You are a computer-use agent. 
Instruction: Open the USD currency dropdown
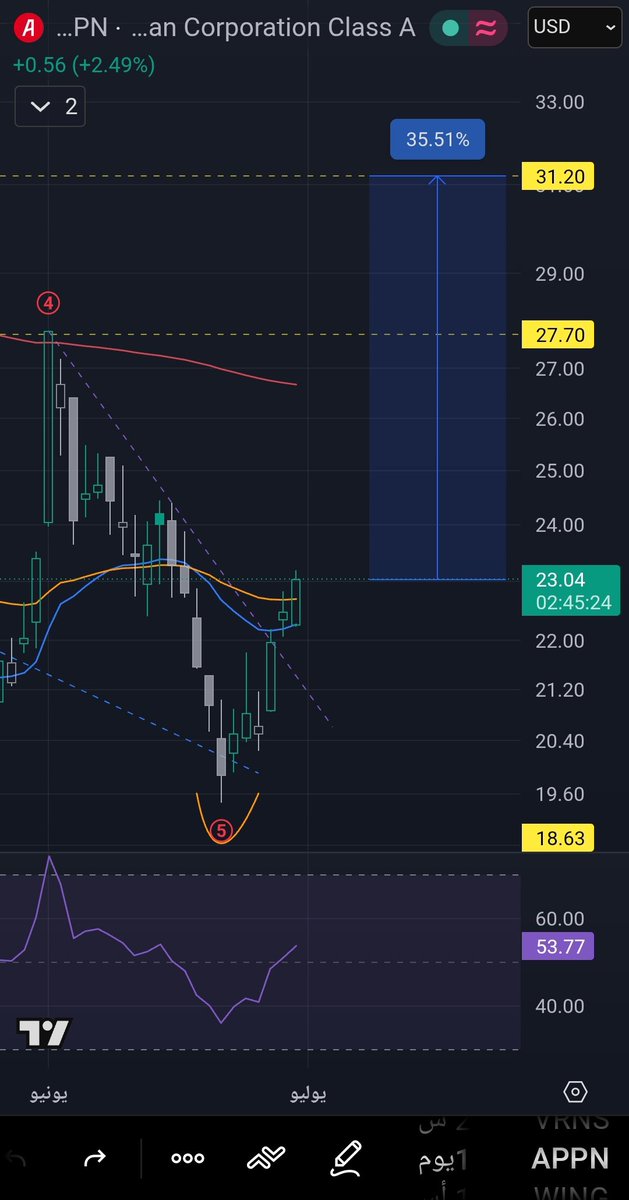pyautogui.click(x=573, y=28)
